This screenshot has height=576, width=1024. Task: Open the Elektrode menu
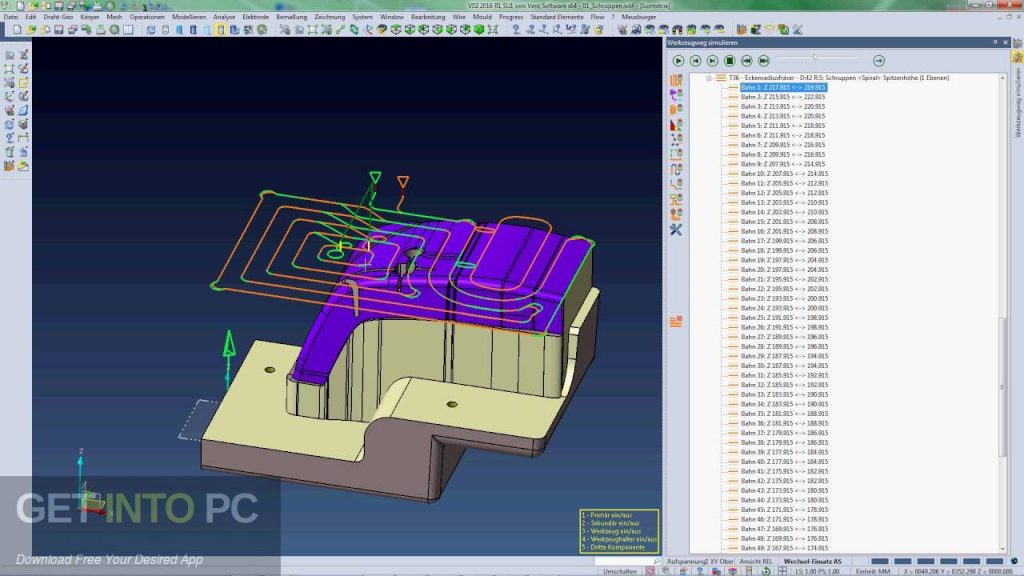pos(256,17)
